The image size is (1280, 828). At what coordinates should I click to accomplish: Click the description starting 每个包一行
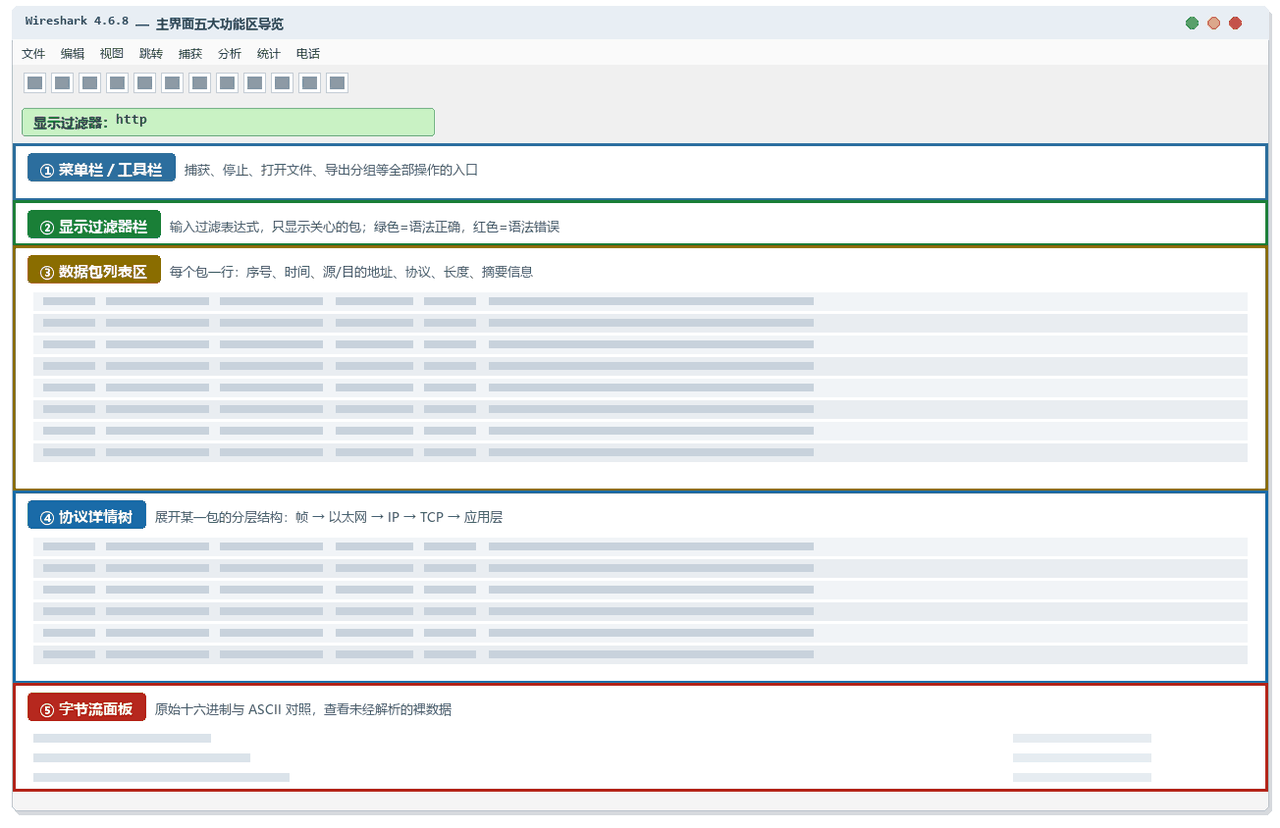tap(351, 272)
